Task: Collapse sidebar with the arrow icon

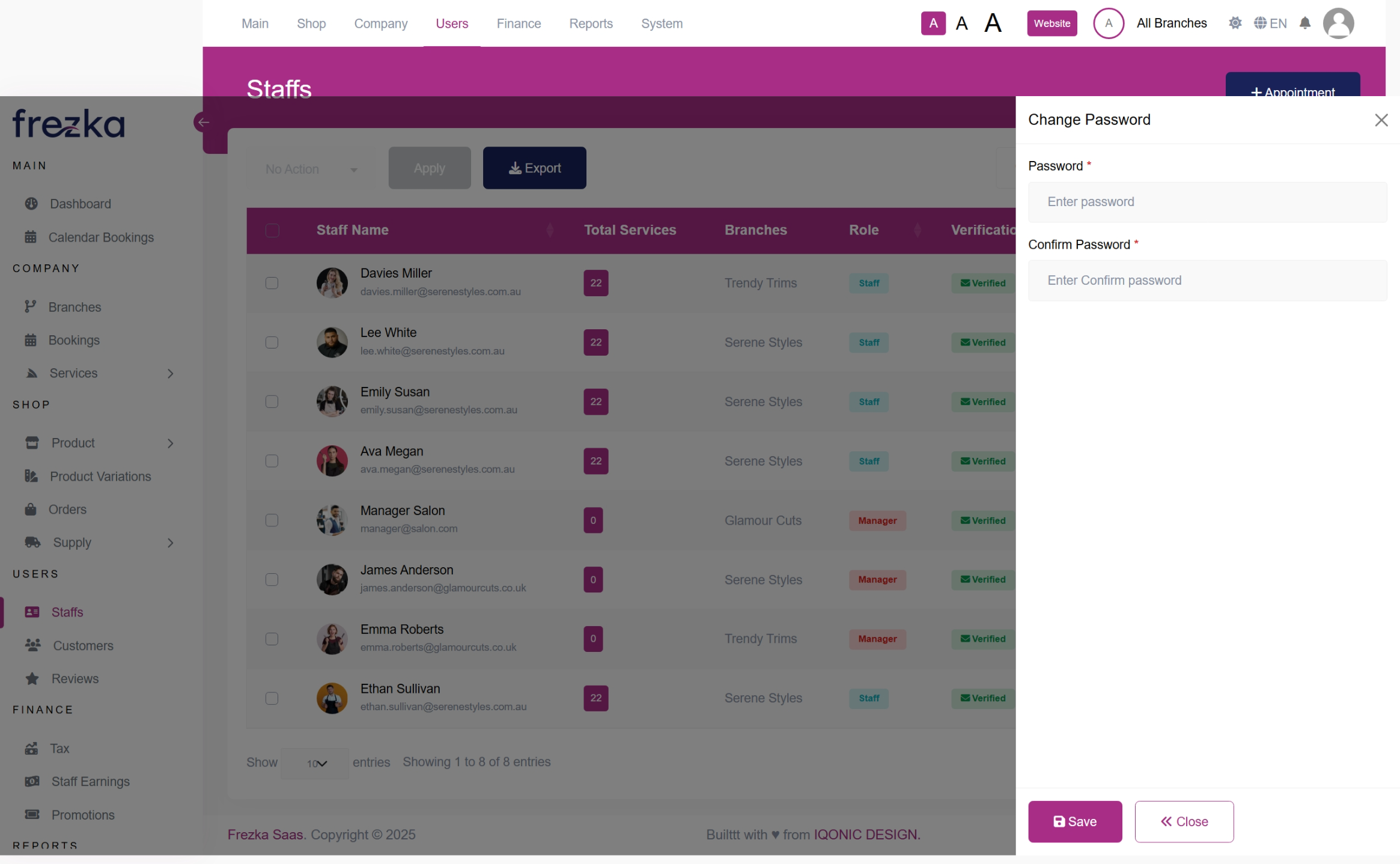Action: [203, 123]
